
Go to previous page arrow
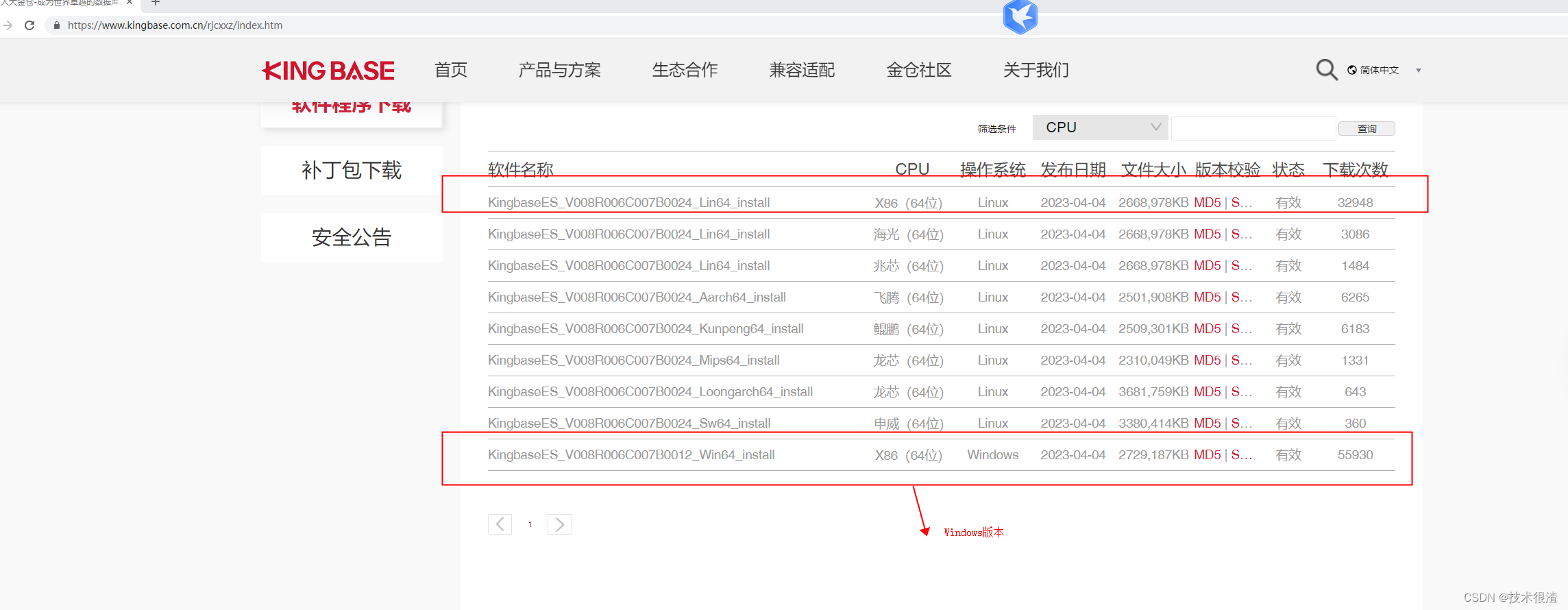[500, 524]
